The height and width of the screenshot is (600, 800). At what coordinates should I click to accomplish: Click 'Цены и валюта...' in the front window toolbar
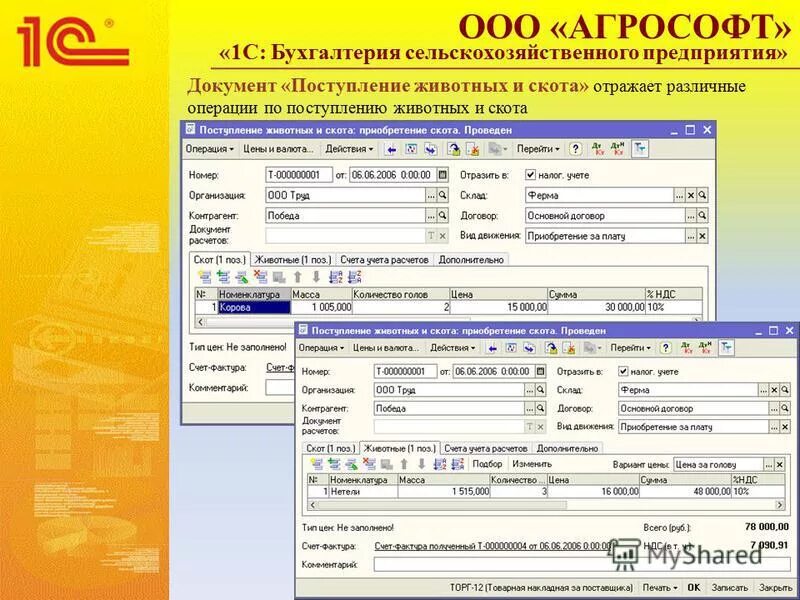[386, 348]
